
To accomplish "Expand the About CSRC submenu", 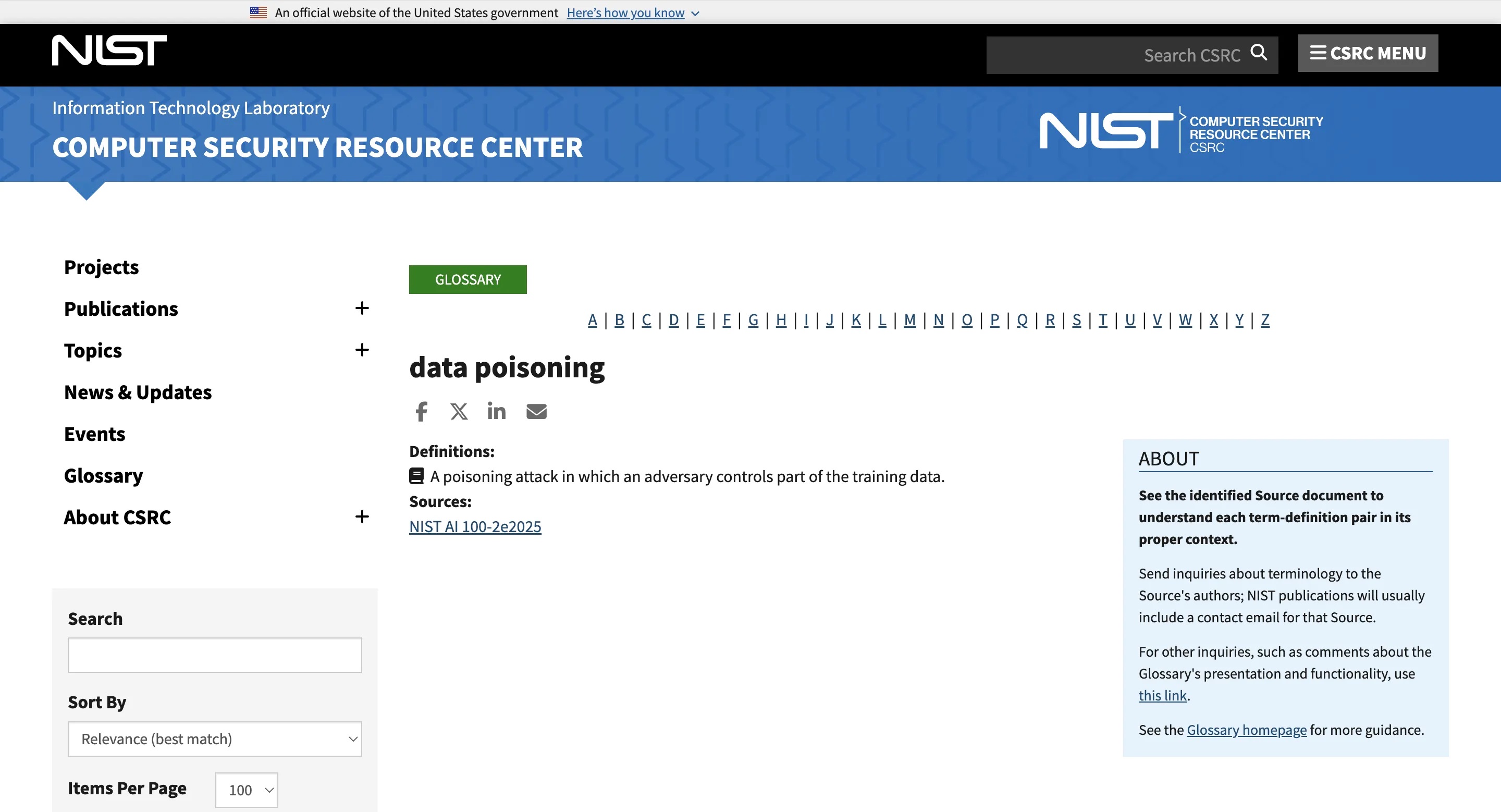I will 362,516.
